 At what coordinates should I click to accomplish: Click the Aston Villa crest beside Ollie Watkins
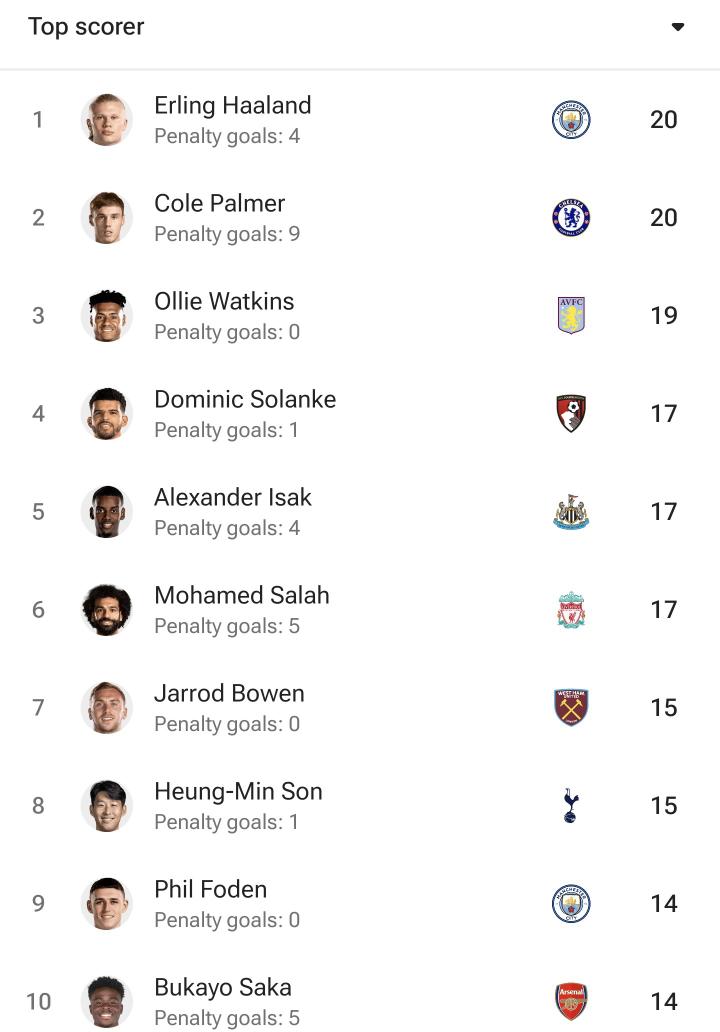[x=571, y=315]
